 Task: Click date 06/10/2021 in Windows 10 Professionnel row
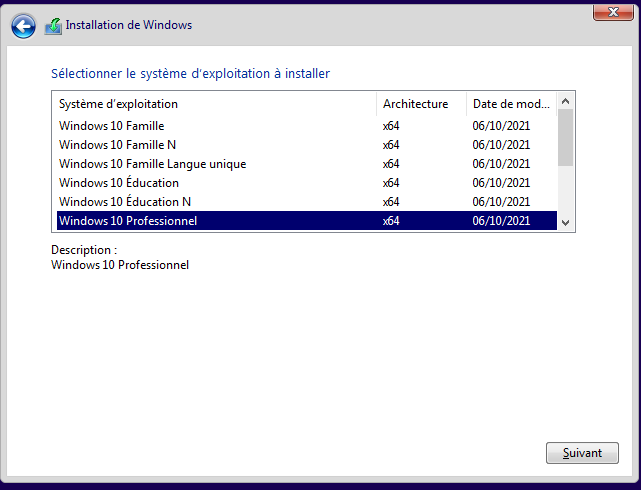501,221
